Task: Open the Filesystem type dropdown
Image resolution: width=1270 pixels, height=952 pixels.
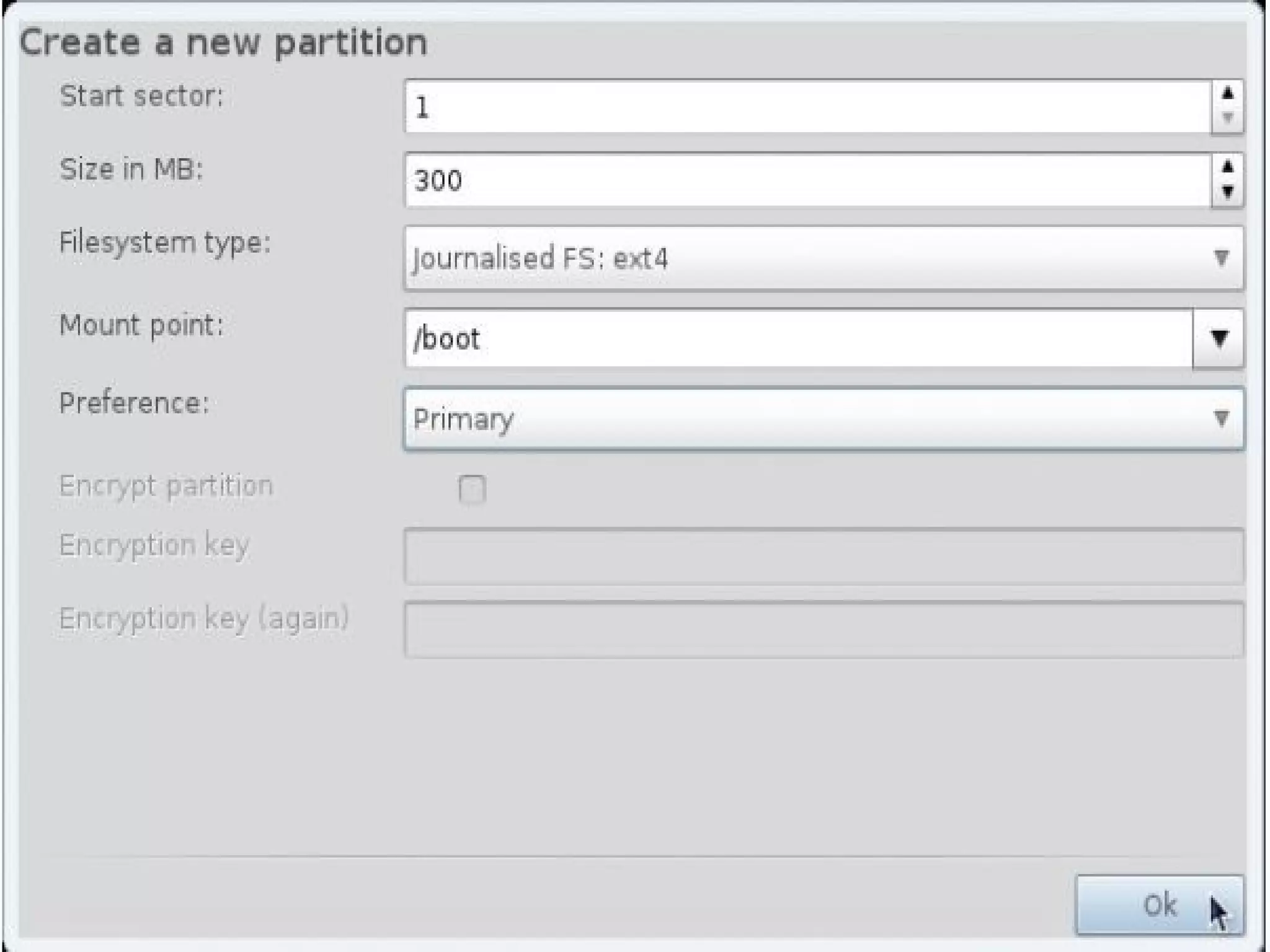Action: click(x=824, y=258)
